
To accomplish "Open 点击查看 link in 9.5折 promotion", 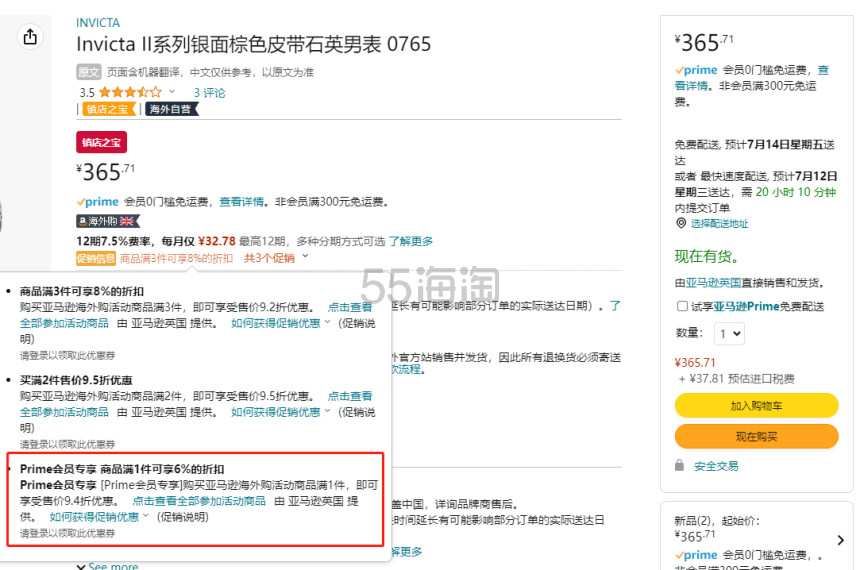I will point(350,396).
